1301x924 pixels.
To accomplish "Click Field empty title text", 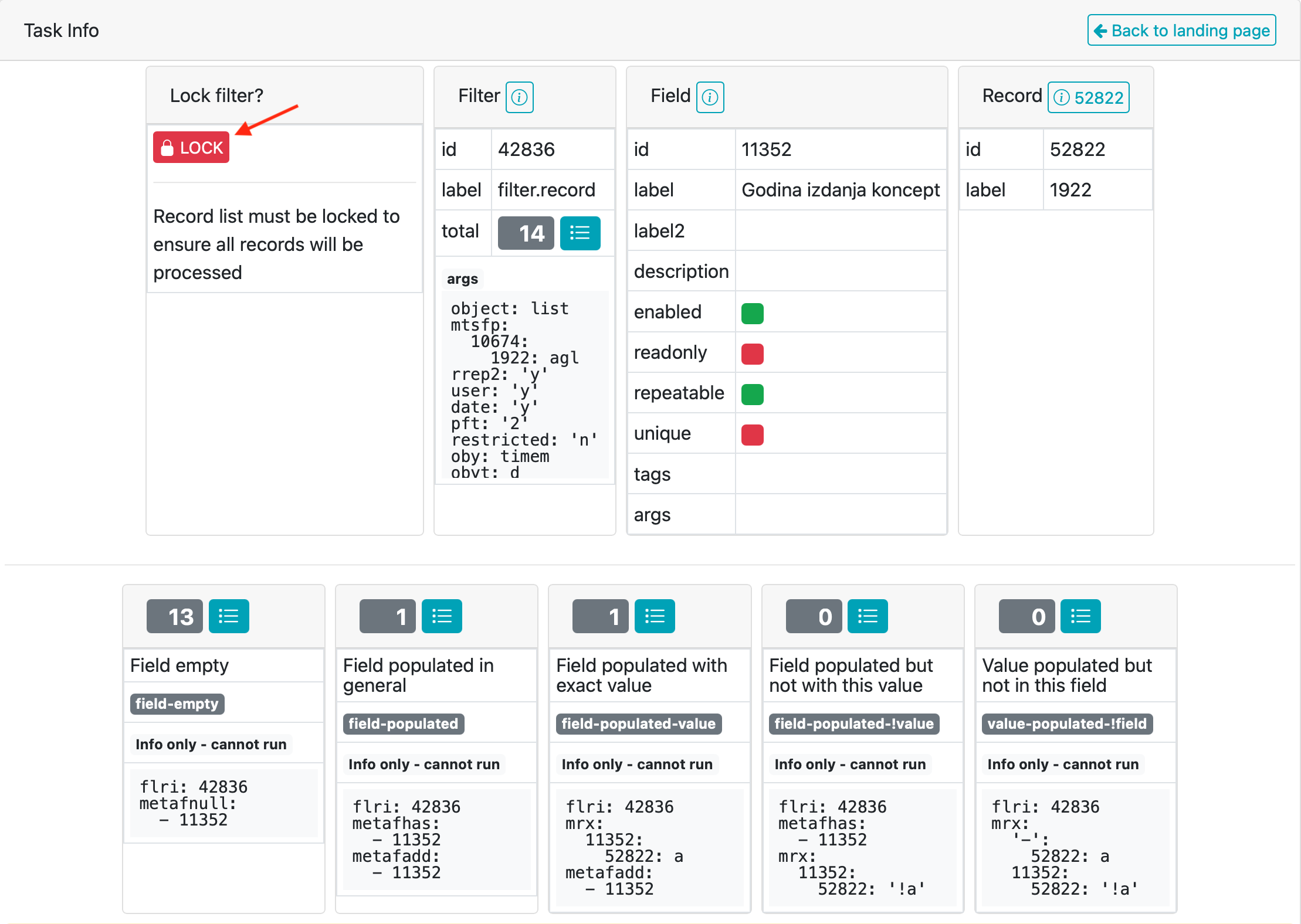I will click(179, 665).
